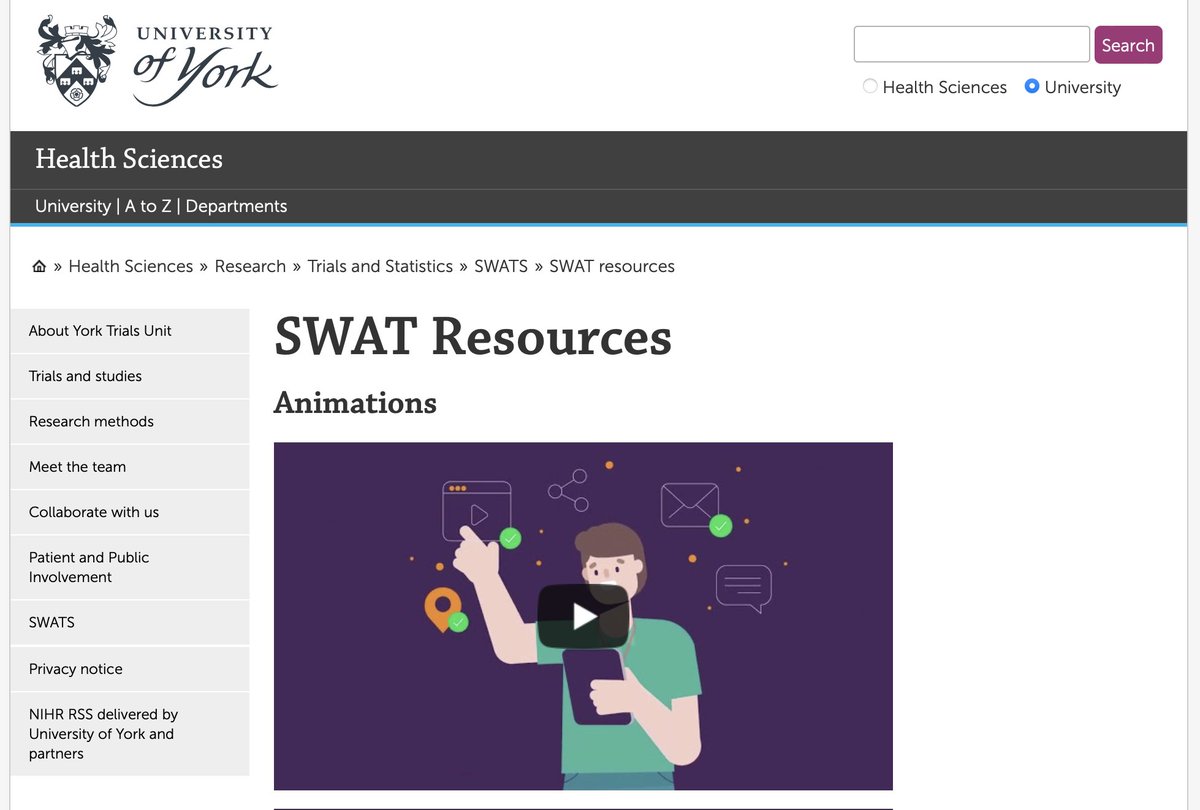Screen dimensions: 1200x810
Task: Click the University of York crest logo
Action: pyautogui.click(x=75, y=60)
